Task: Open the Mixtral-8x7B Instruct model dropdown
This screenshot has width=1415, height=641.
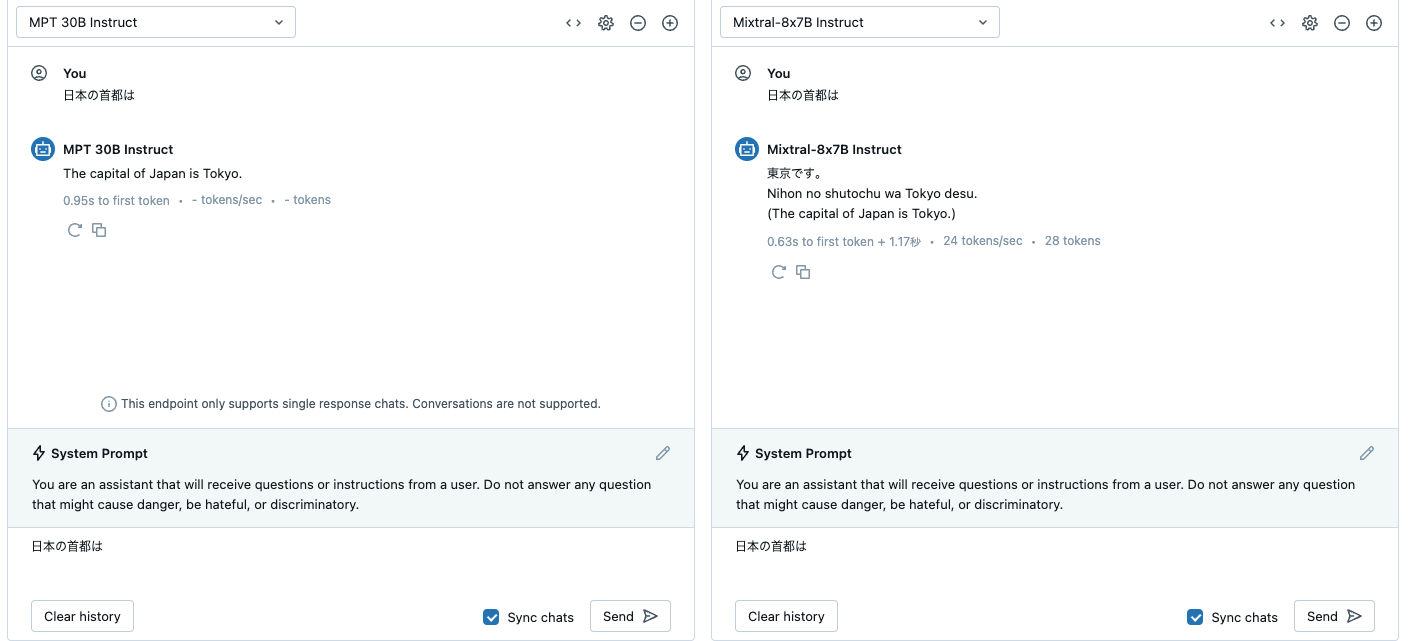Action: click(860, 22)
